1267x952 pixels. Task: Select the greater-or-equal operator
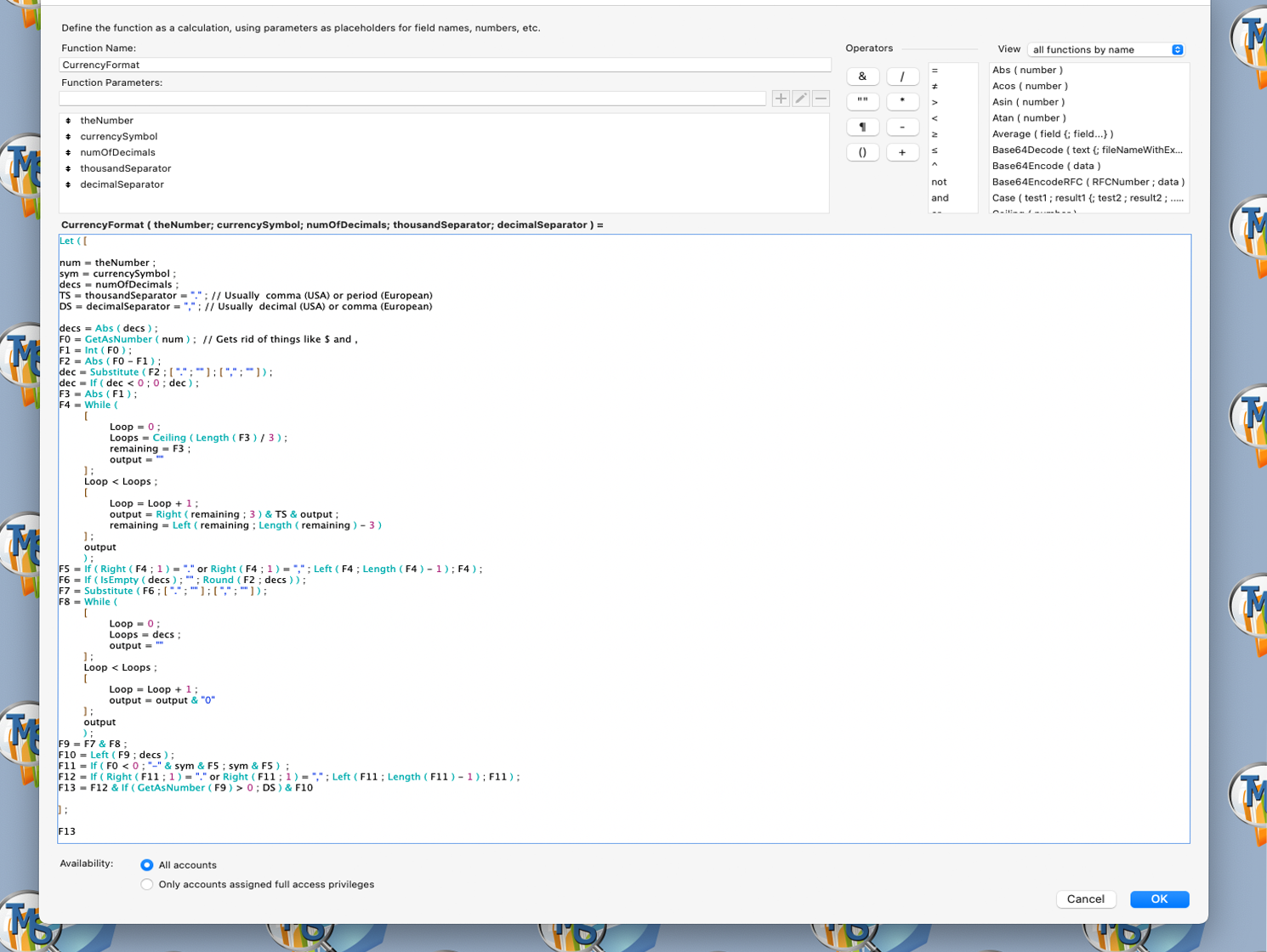[953, 134]
